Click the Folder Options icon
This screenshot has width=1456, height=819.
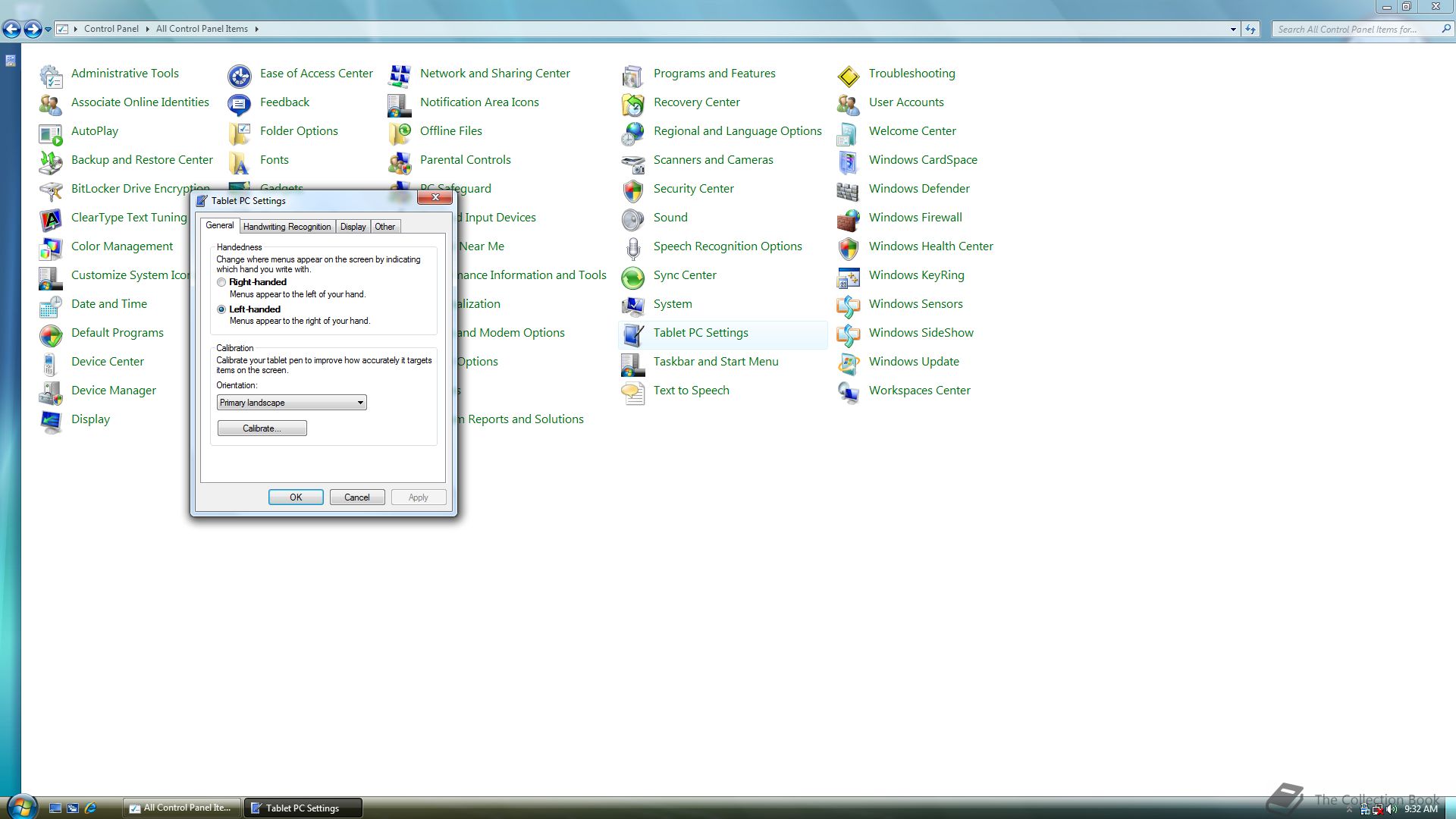tap(240, 133)
